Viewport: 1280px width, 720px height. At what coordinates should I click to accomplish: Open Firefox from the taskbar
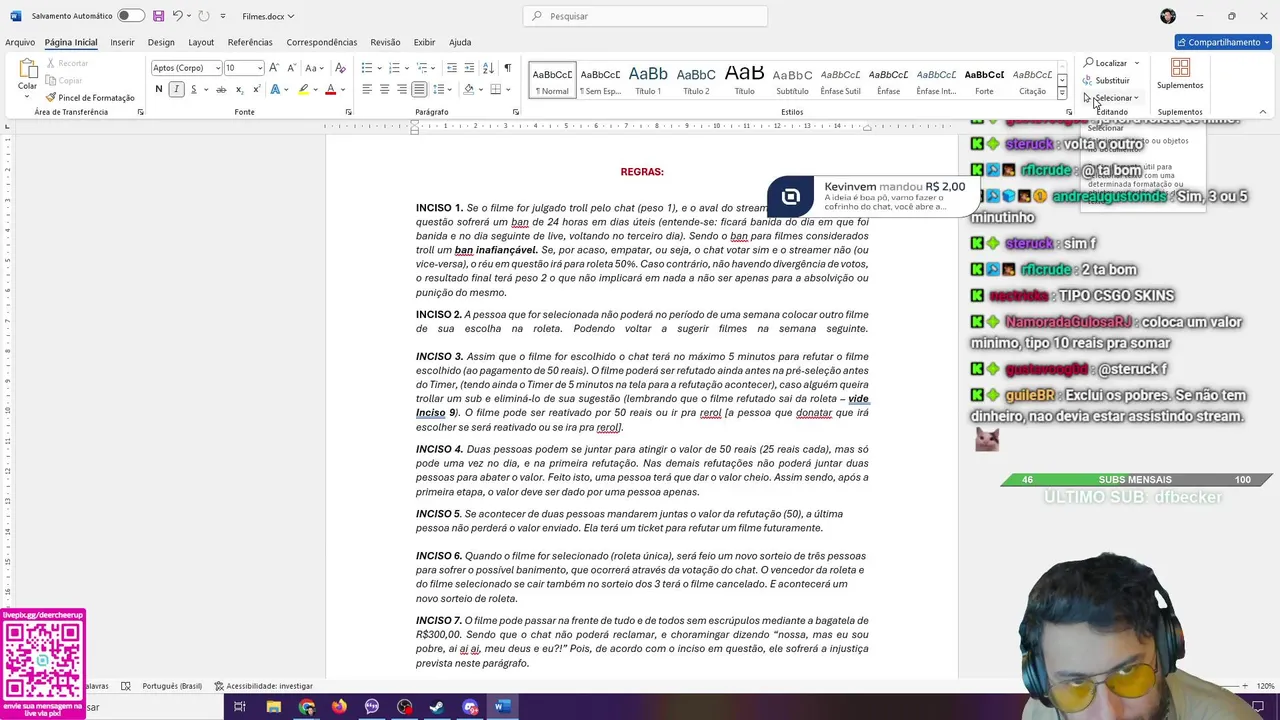[339, 707]
